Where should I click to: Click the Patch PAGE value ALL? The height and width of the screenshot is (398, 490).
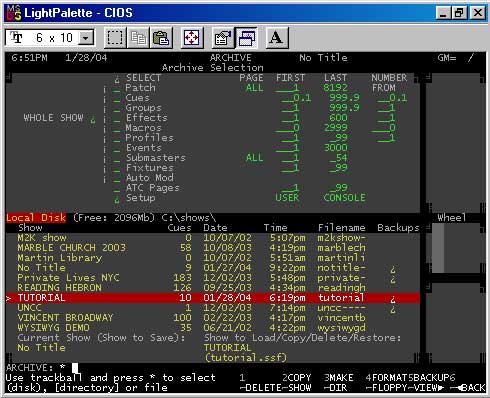tap(254, 88)
